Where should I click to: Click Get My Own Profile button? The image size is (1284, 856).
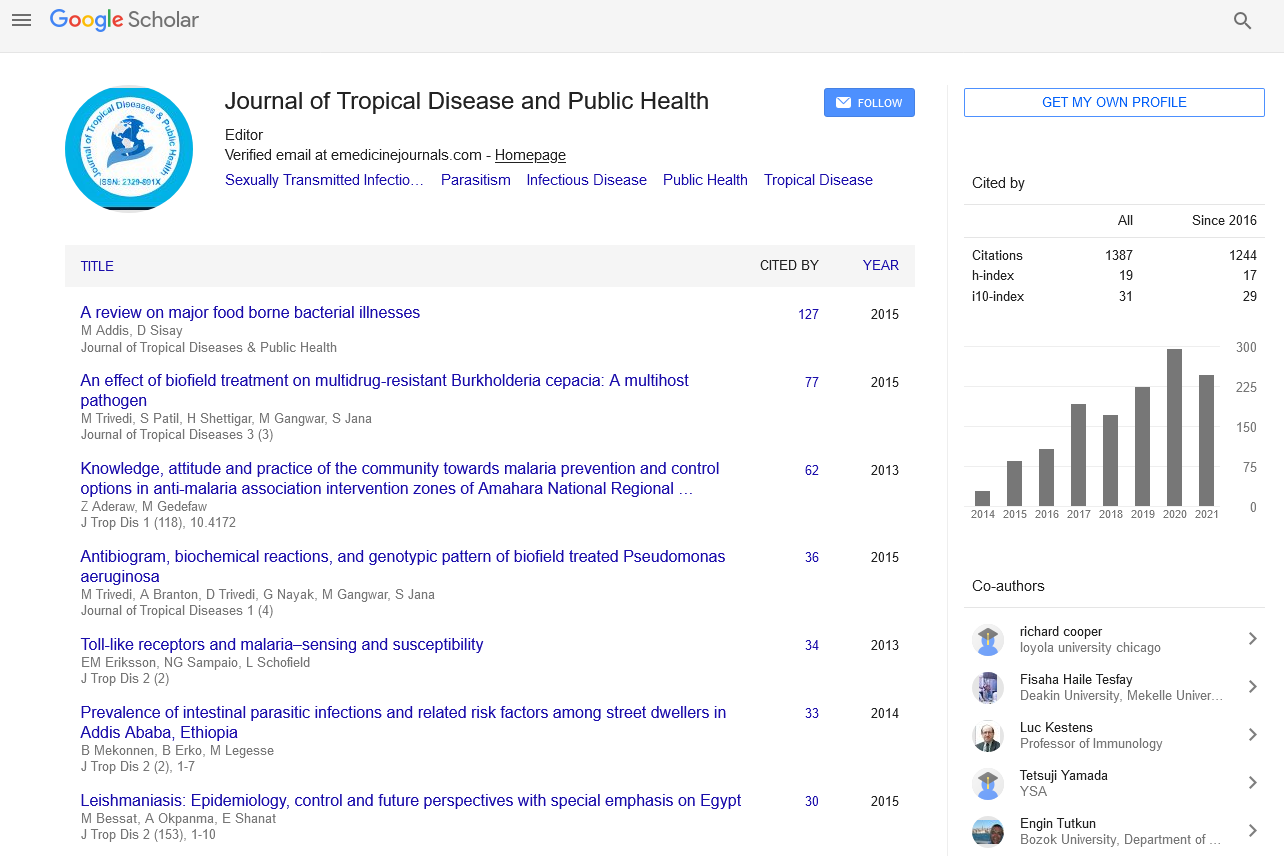click(x=1114, y=102)
